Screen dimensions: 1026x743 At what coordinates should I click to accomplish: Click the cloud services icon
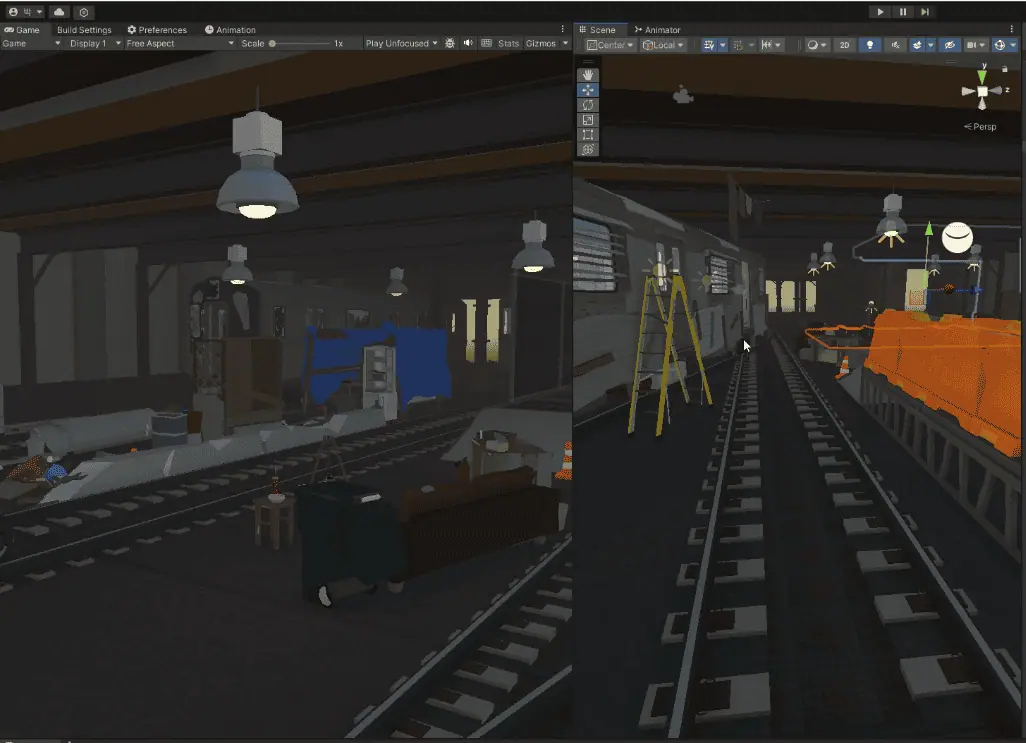pos(59,12)
